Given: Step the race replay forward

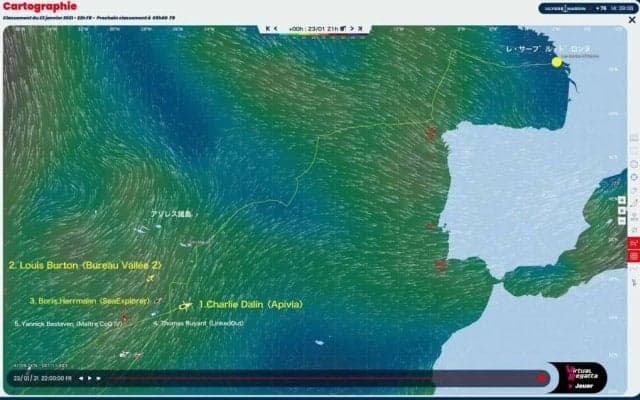Looking at the screenshot, I should click(98, 378).
